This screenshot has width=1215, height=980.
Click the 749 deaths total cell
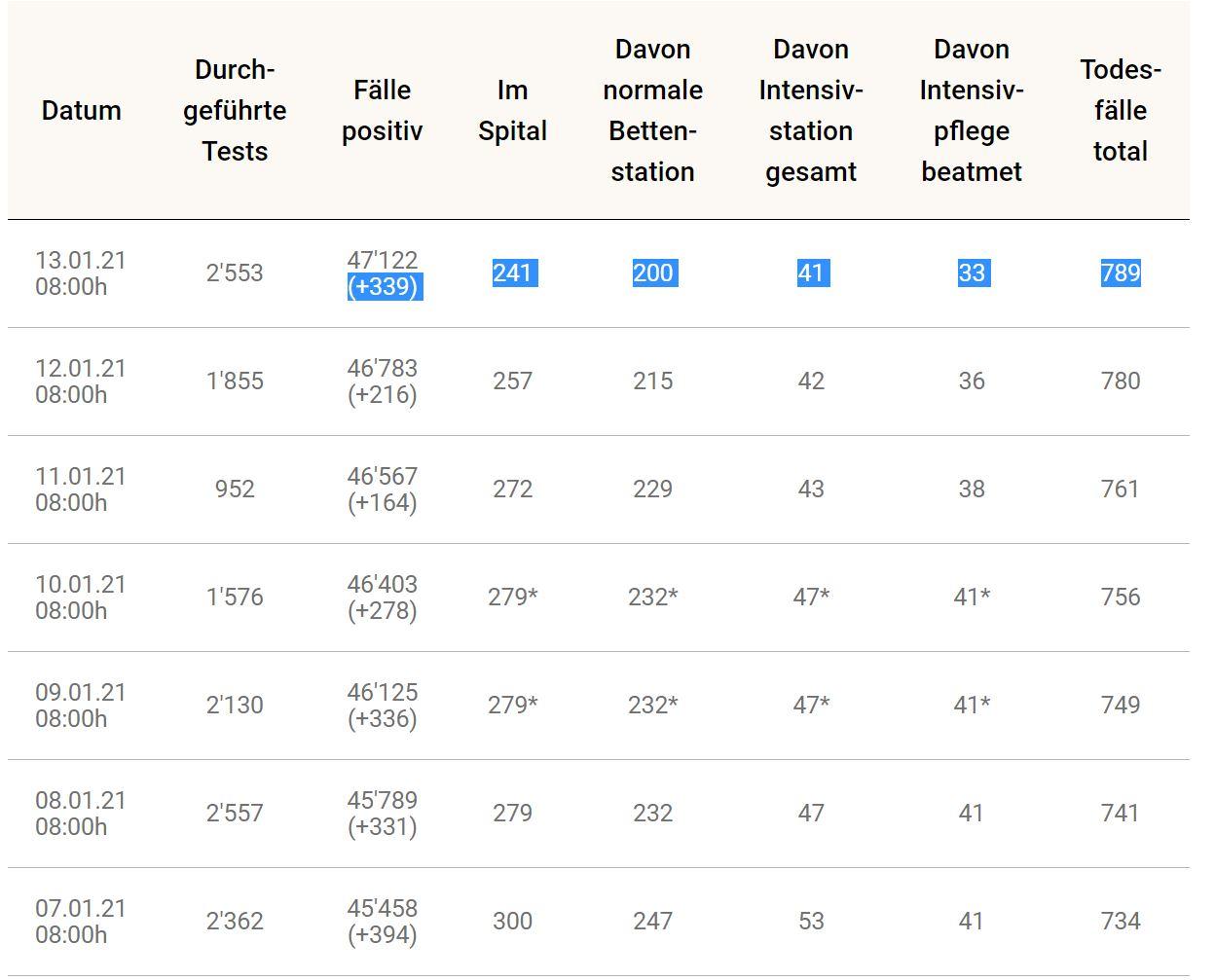coord(1120,706)
